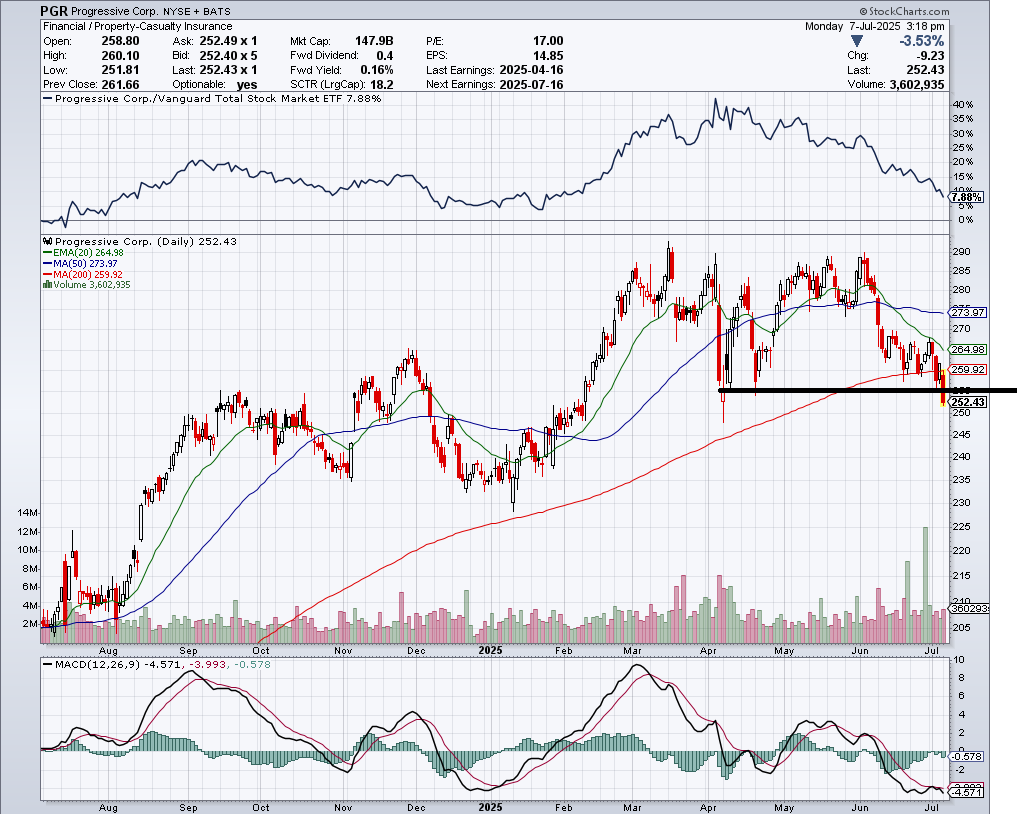Image resolution: width=1017 pixels, height=814 pixels.
Task: Select the Fwd Dividend value 0.4
Action: coord(385,56)
